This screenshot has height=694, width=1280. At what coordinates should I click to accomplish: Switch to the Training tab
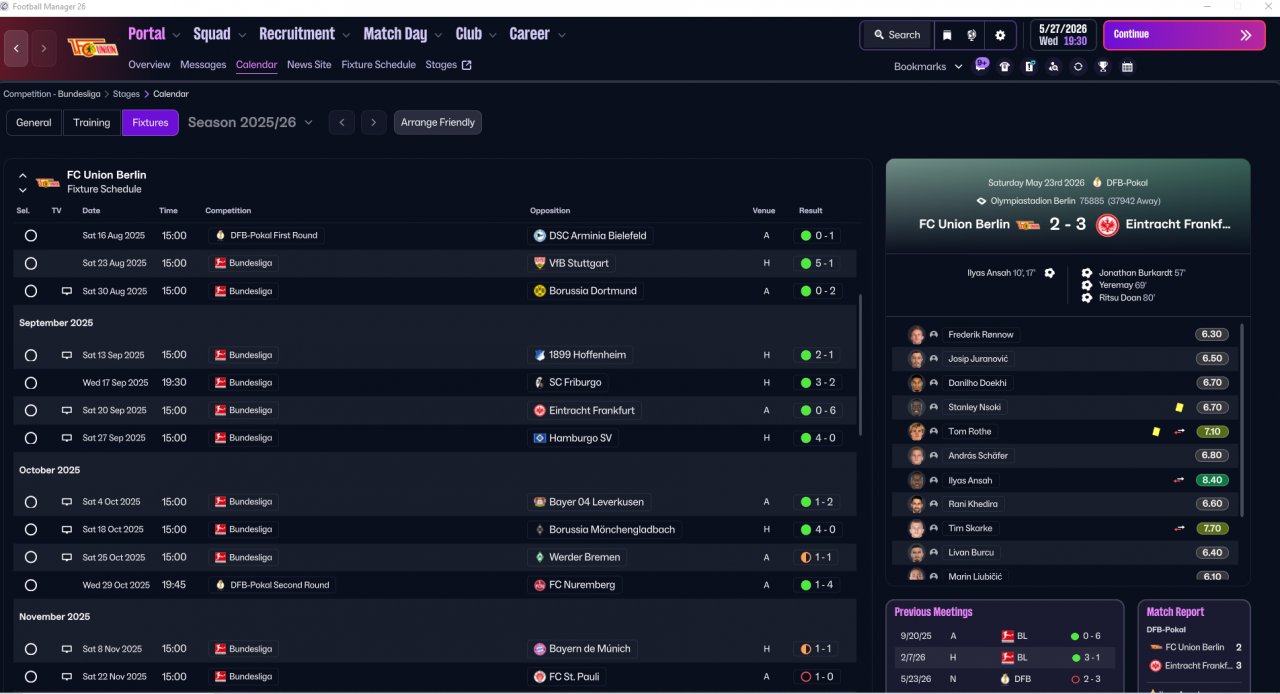[x=91, y=123]
